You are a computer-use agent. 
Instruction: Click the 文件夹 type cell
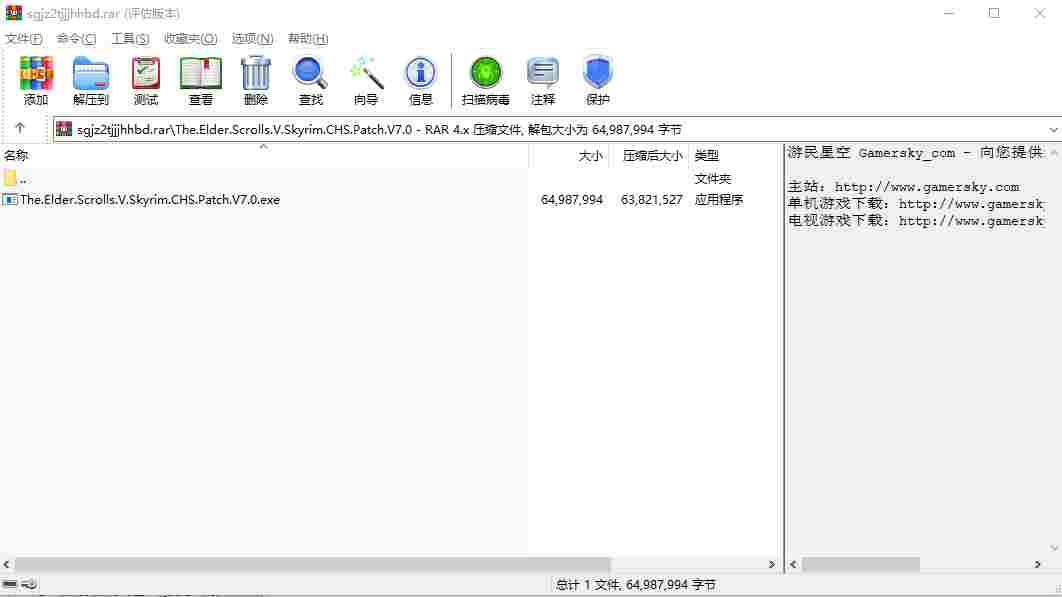coord(713,179)
